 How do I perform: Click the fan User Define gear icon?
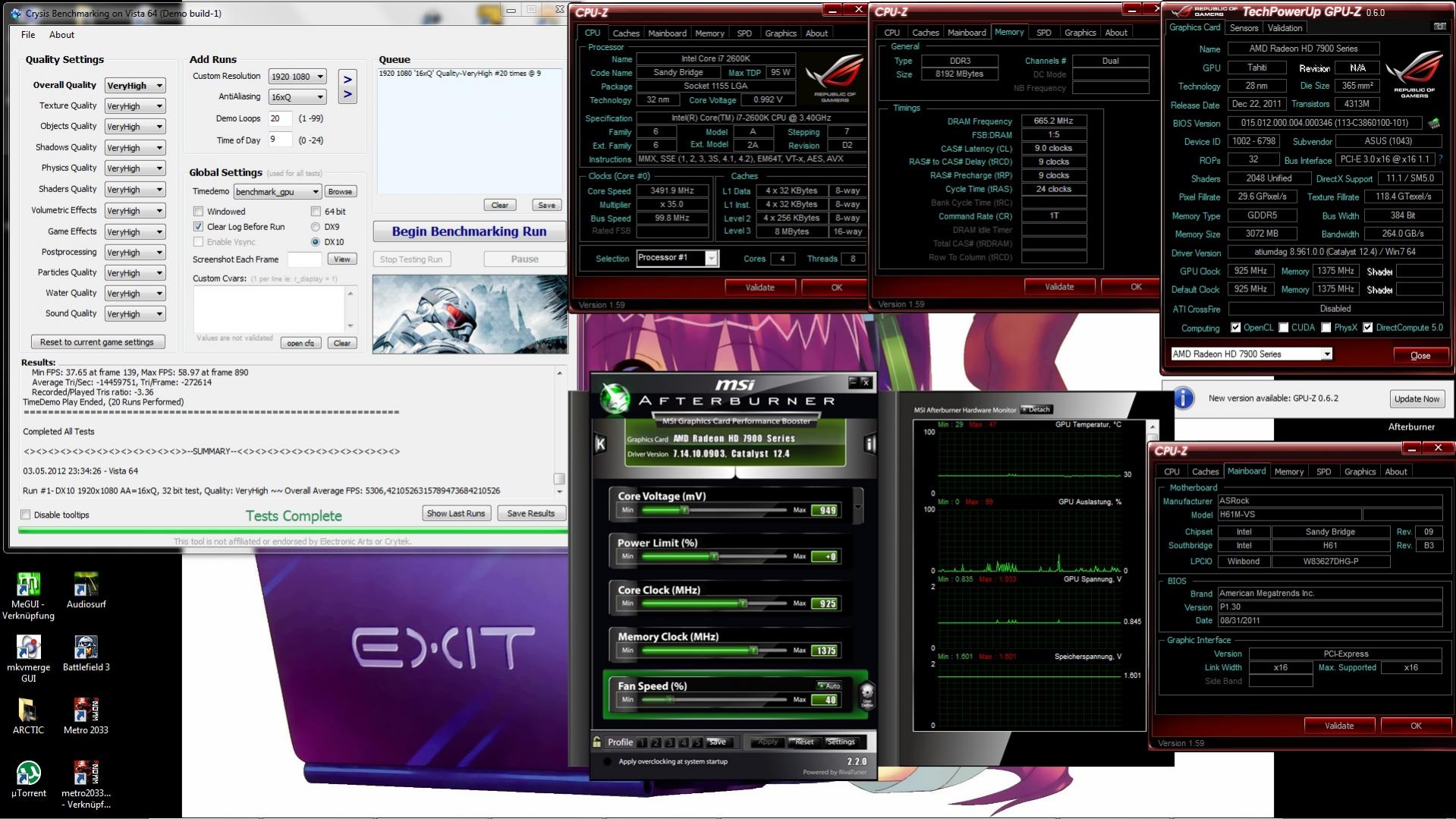866,695
